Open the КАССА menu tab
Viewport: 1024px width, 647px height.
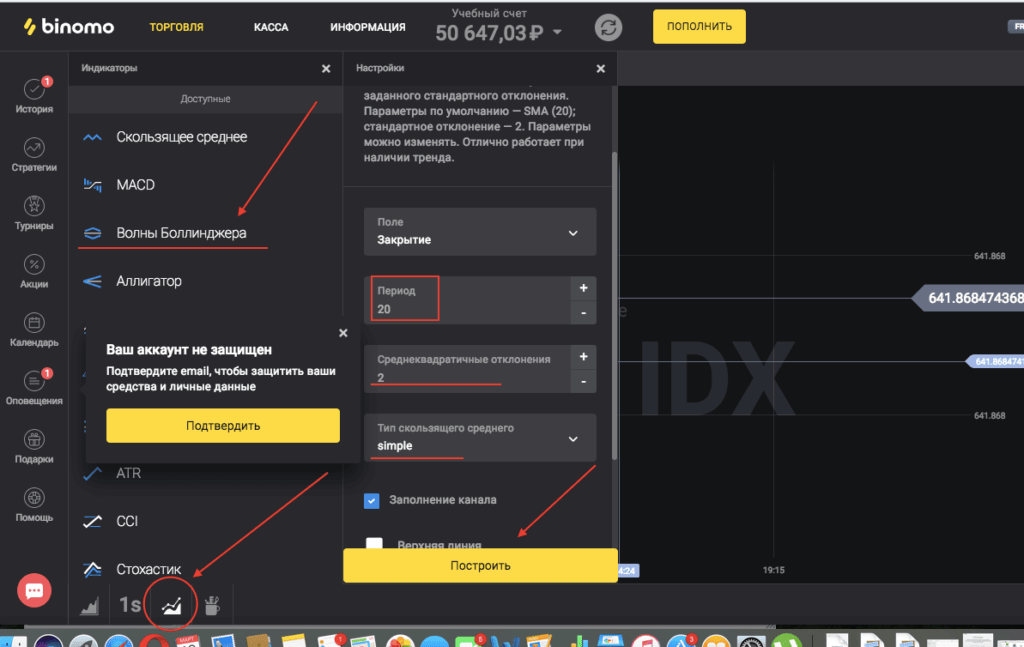pyautogui.click(x=270, y=27)
